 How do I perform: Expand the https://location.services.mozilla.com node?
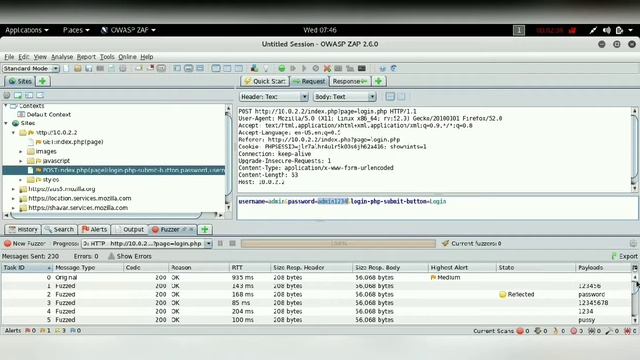point(13,198)
